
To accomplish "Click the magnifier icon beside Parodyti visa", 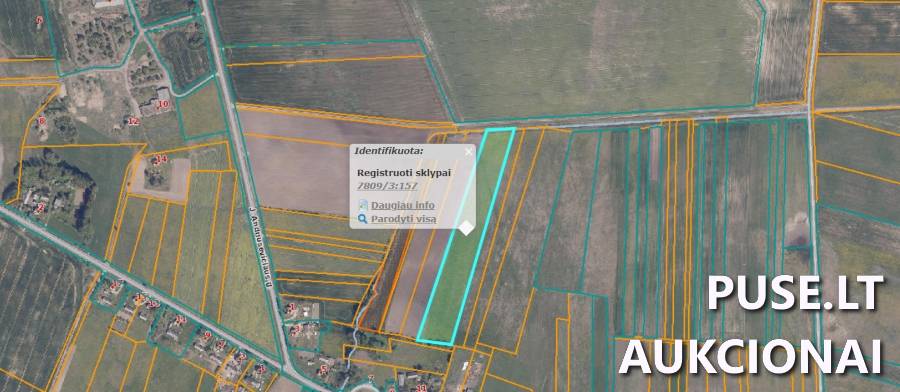I will coord(362,219).
